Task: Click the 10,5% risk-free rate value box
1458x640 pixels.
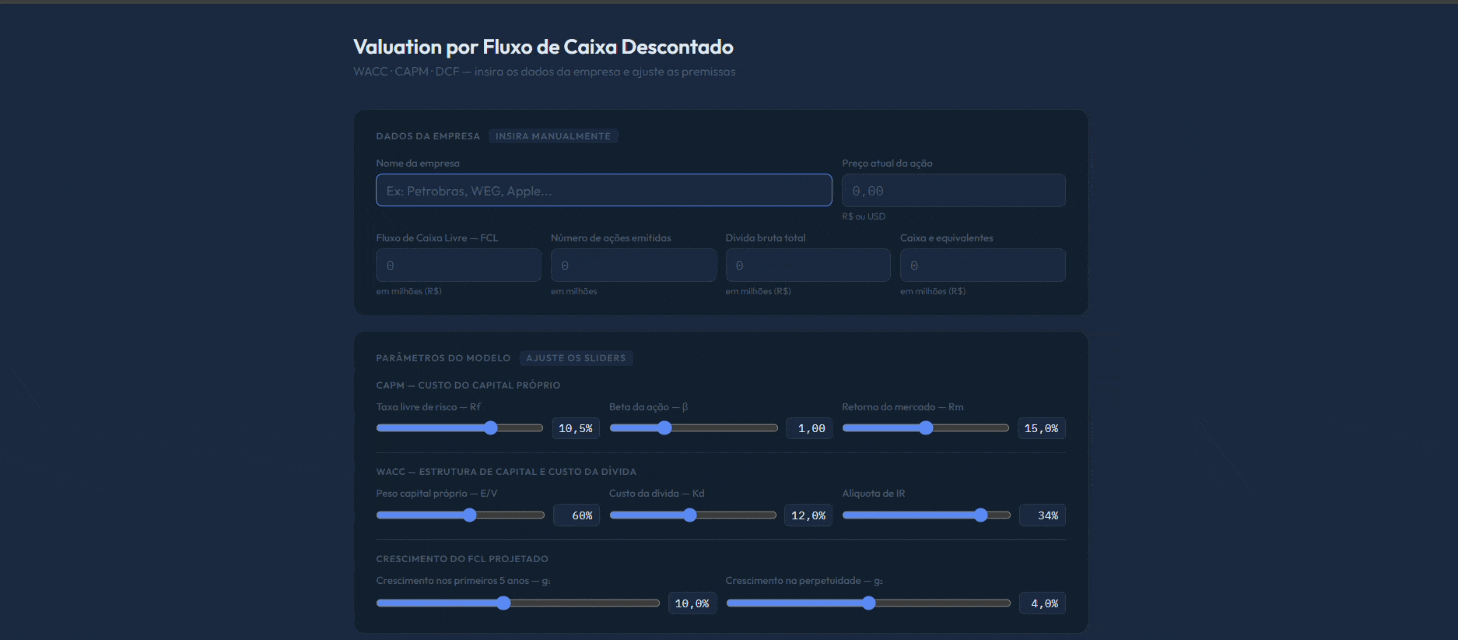Action: point(576,428)
